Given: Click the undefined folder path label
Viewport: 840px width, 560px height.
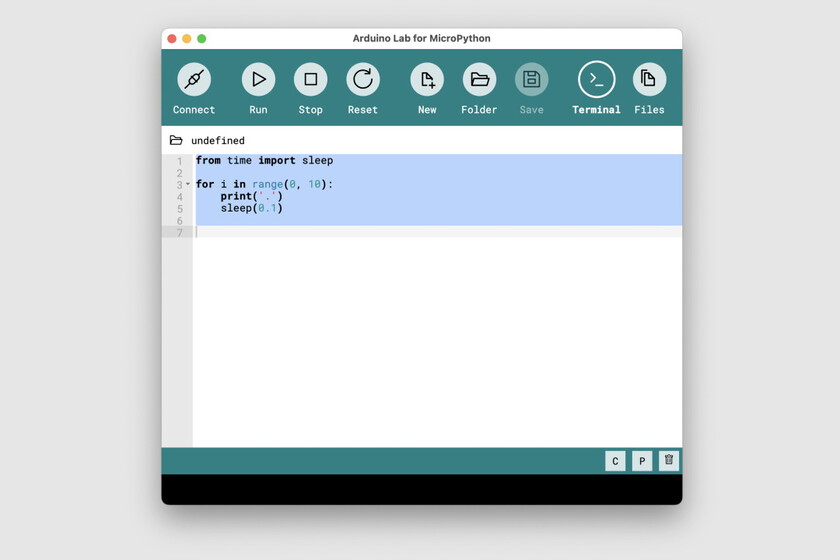Looking at the screenshot, I should click(x=218, y=141).
